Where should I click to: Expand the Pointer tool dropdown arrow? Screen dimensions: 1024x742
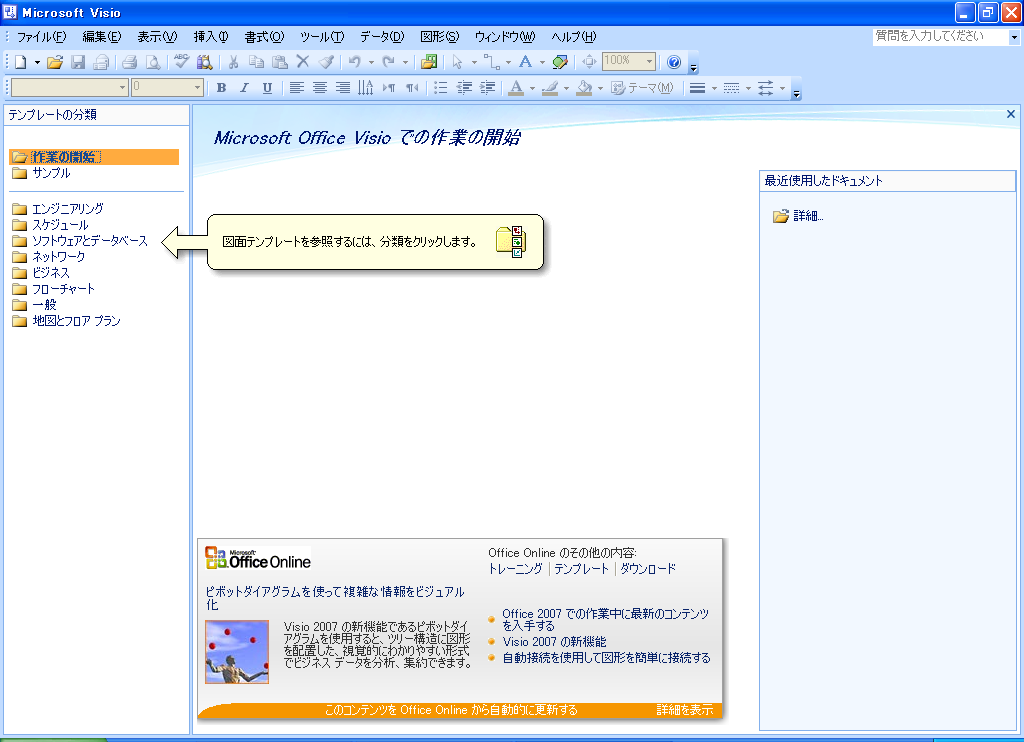(474, 63)
